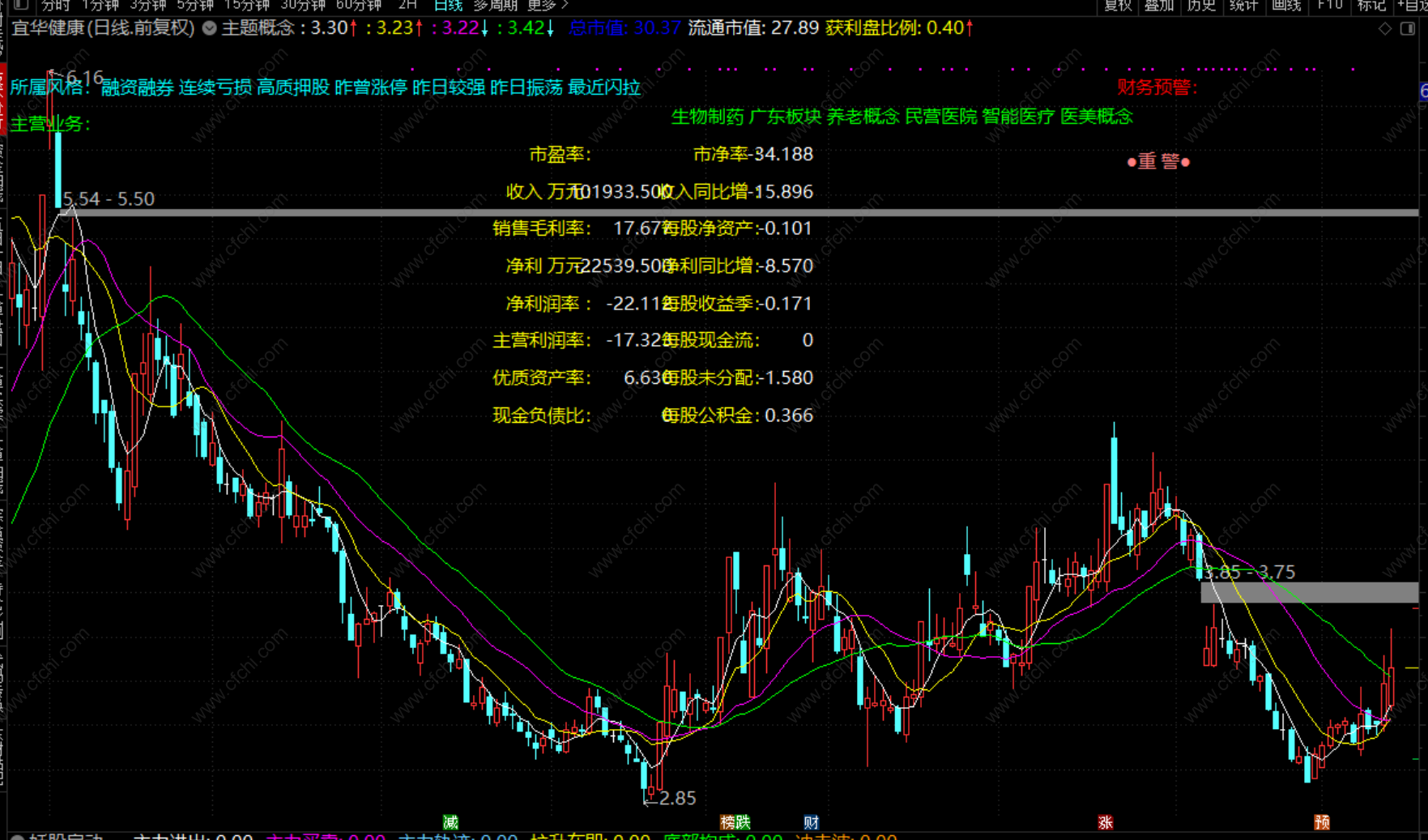Click the 复权 button
The image size is (1428, 840).
[1118, 5]
